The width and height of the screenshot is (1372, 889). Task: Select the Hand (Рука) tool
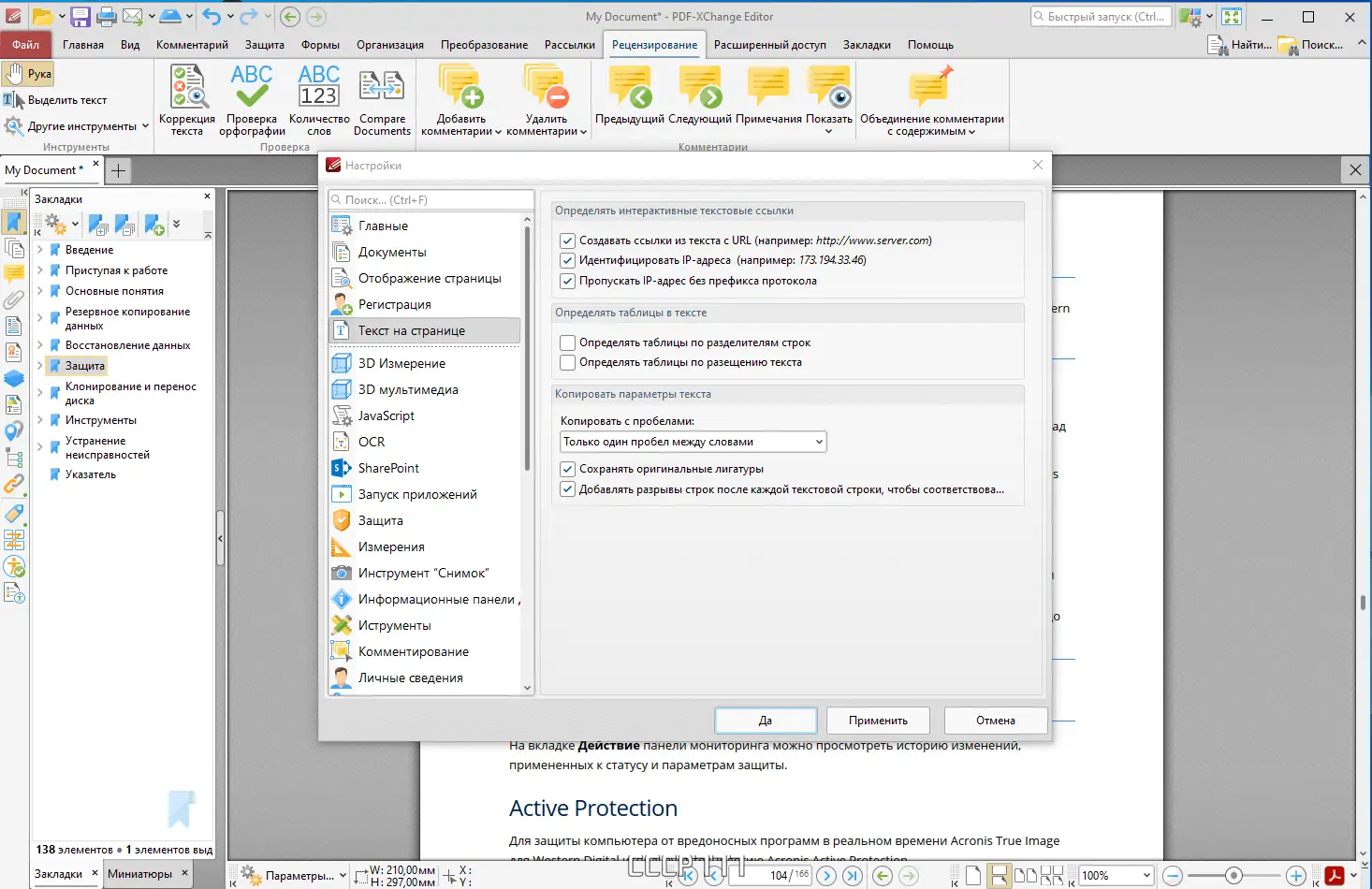click(x=28, y=74)
